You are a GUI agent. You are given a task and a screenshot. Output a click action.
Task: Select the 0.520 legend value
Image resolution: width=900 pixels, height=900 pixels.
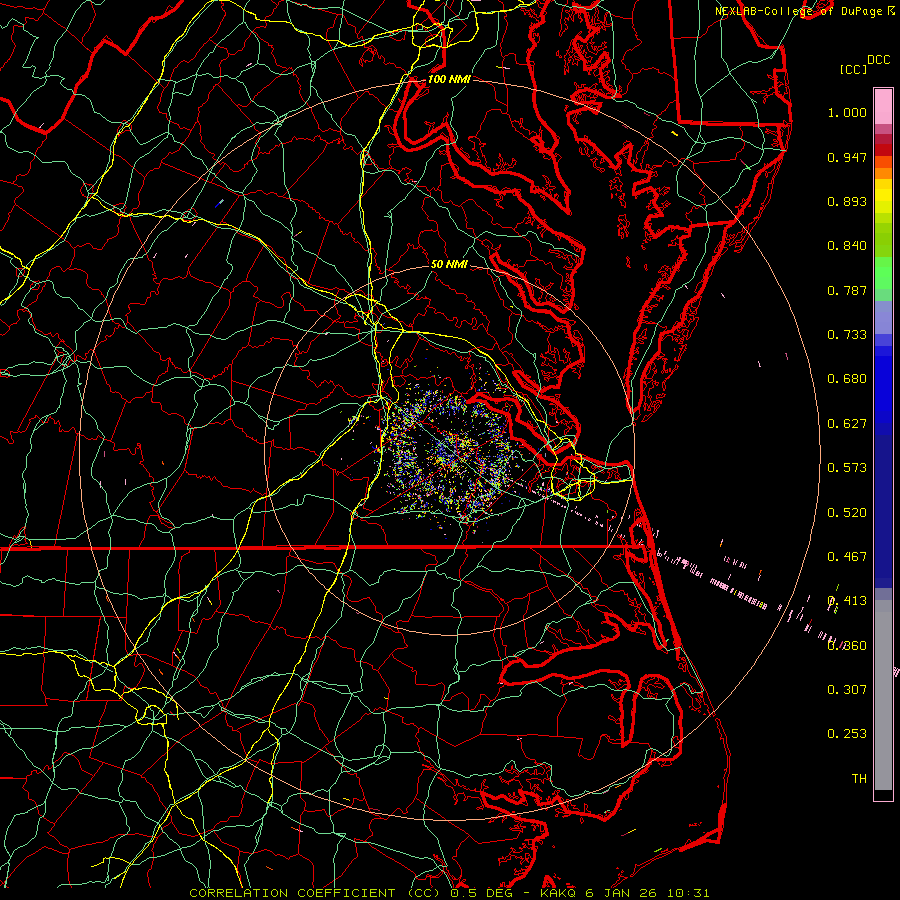point(847,513)
